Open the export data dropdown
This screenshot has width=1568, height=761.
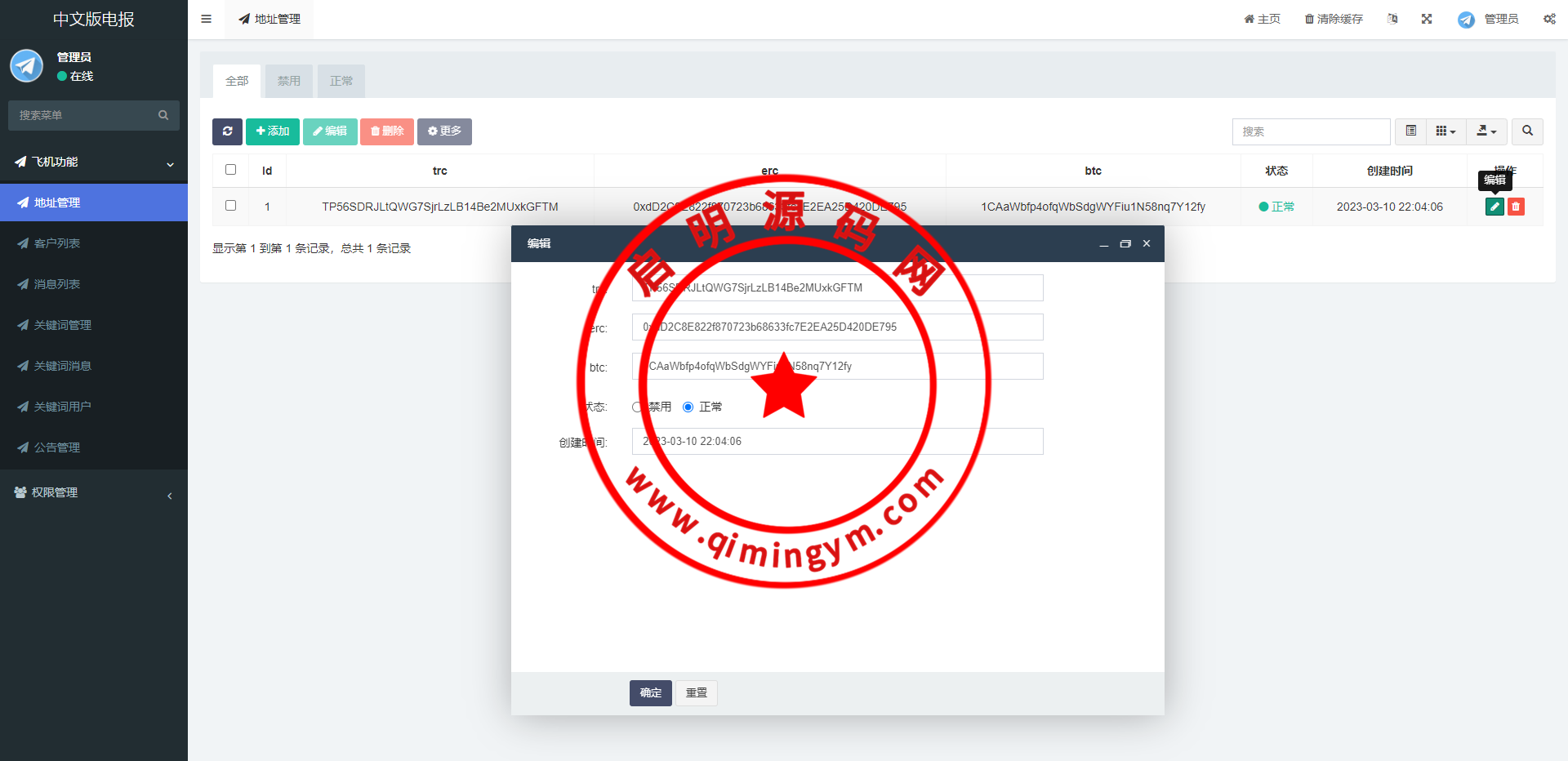pos(1486,131)
